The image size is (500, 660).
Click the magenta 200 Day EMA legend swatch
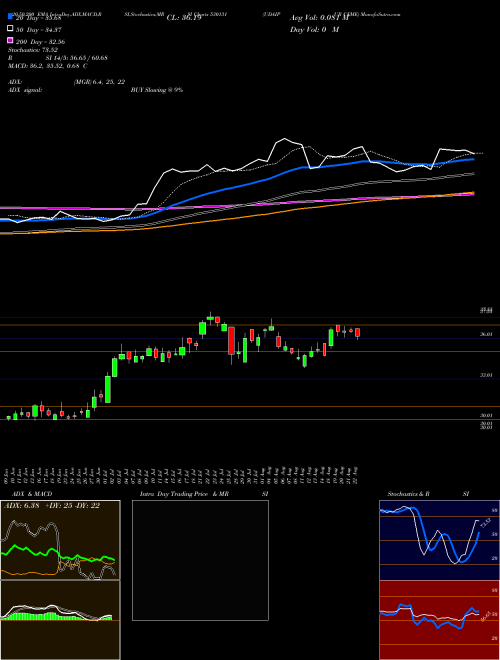tap(10, 40)
